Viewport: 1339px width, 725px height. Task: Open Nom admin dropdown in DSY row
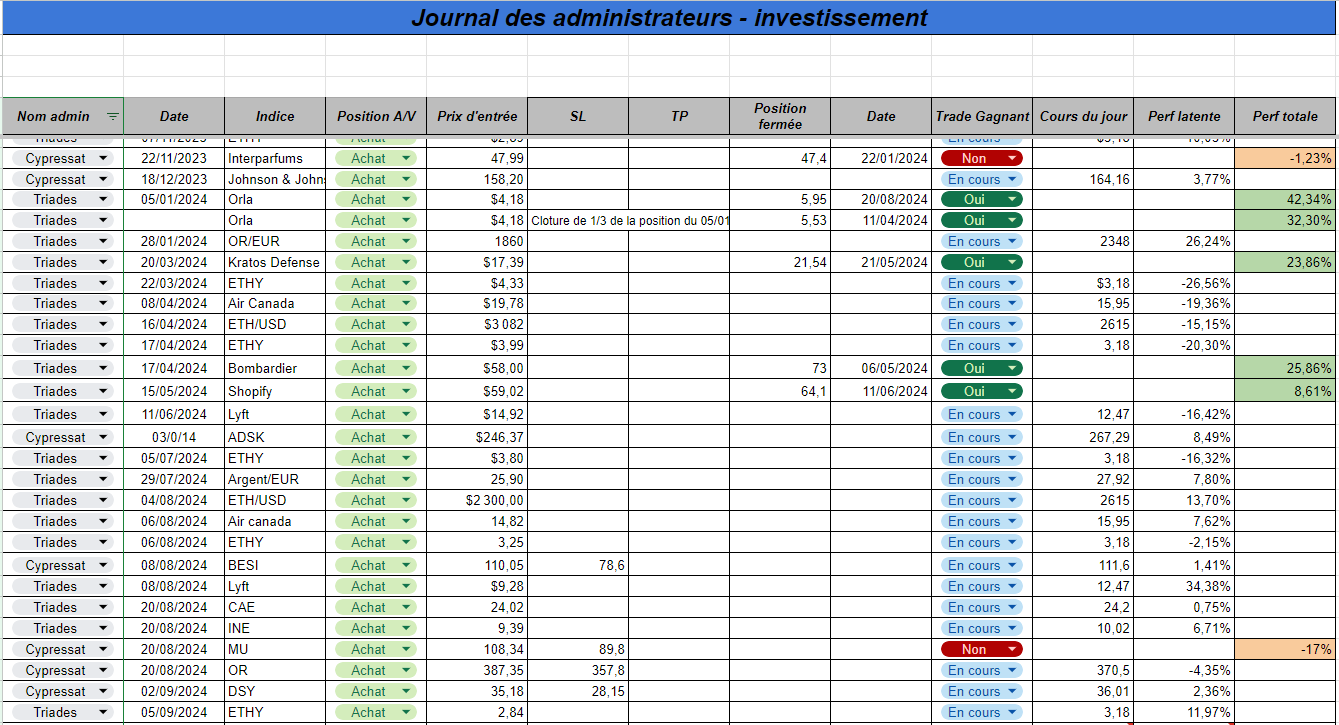(x=103, y=691)
